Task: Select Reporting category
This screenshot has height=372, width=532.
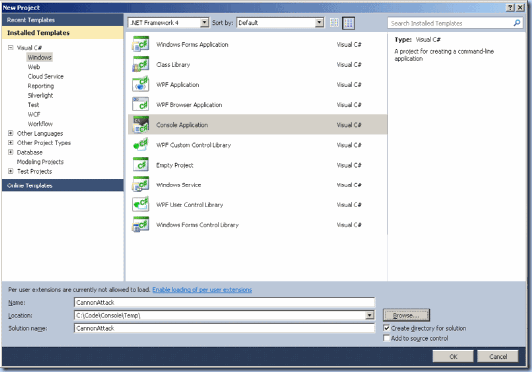Action: (x=41, y=86)
